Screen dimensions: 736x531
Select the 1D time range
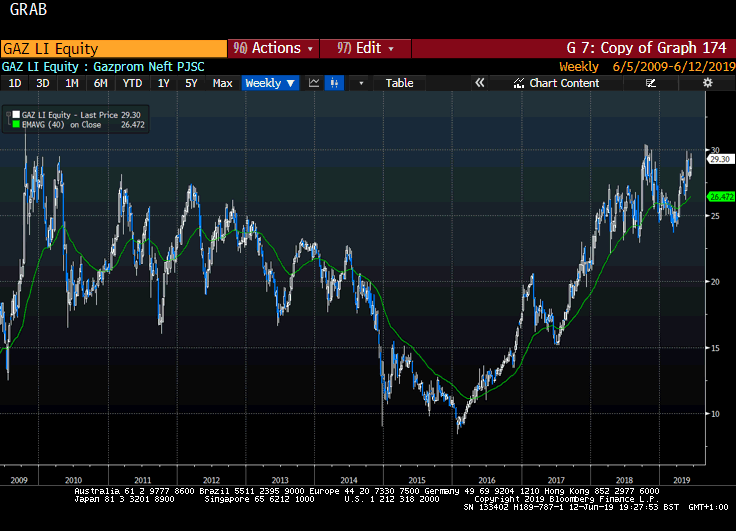tap(15, 83)
